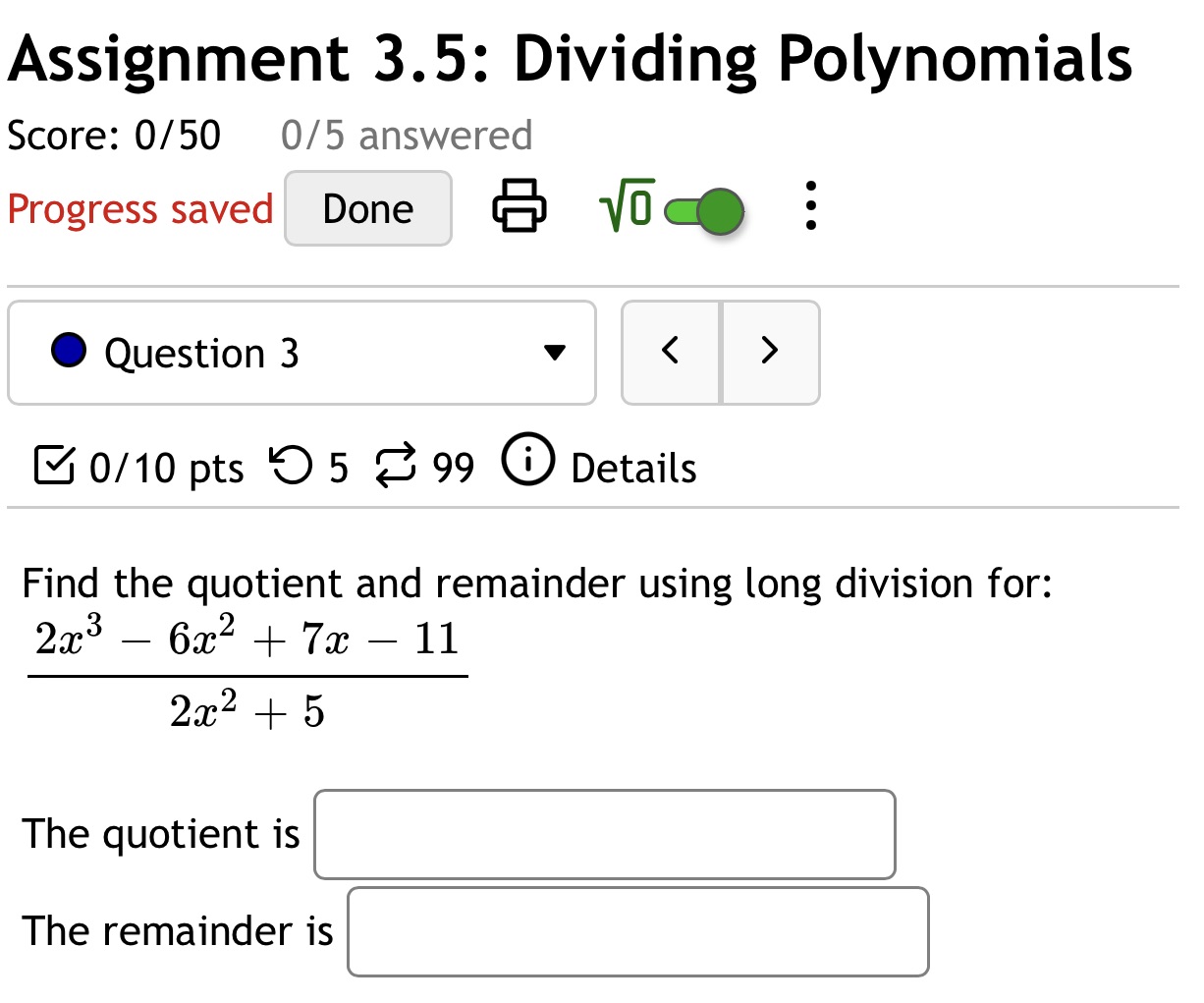Click the printer icon to print the assignment
Screen dimensions: 1204x1003
pyautogui.click(x=520, y=207)
